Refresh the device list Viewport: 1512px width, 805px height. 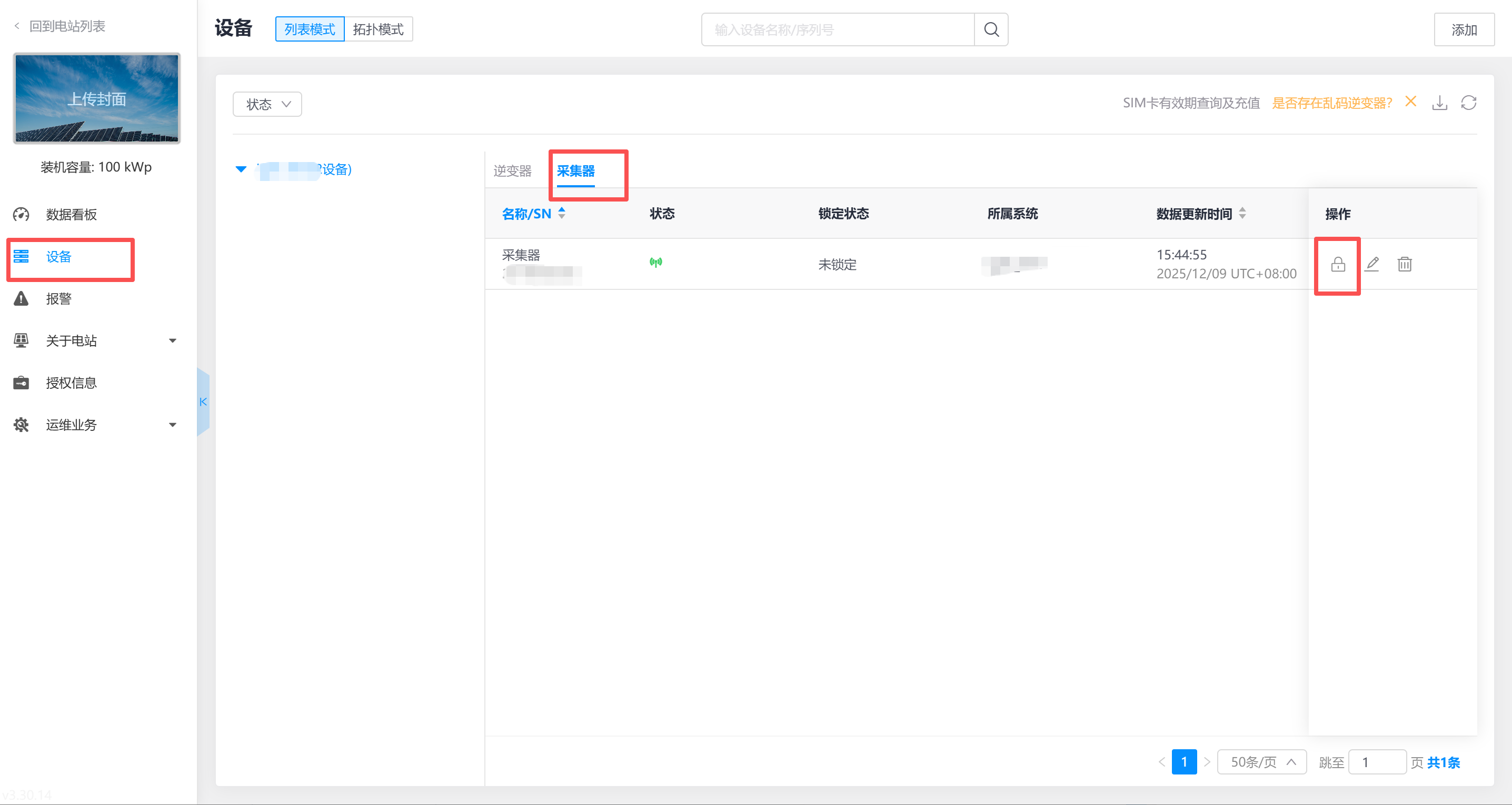click(x=1468, y=103)
